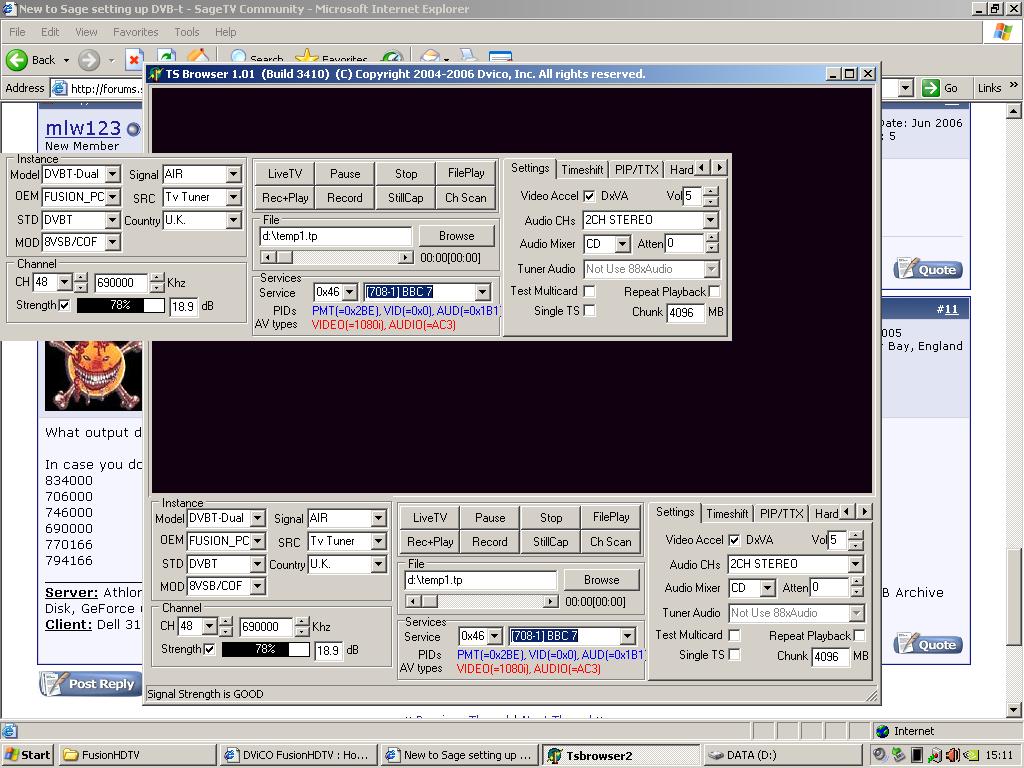Open the Favorites menu in Internet Explorer
The height and width of the screenshot is (768, 1024).
tap(135, 32)
